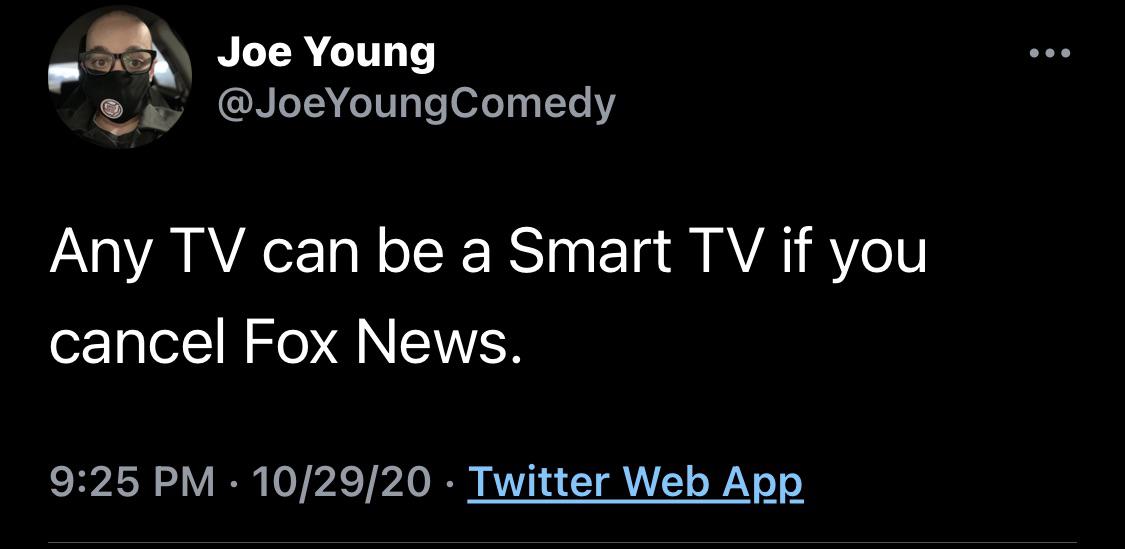This screenshot has height=549, width=1125.
Task: Open the Joe Young display name
Action: (x=326, y=52)
